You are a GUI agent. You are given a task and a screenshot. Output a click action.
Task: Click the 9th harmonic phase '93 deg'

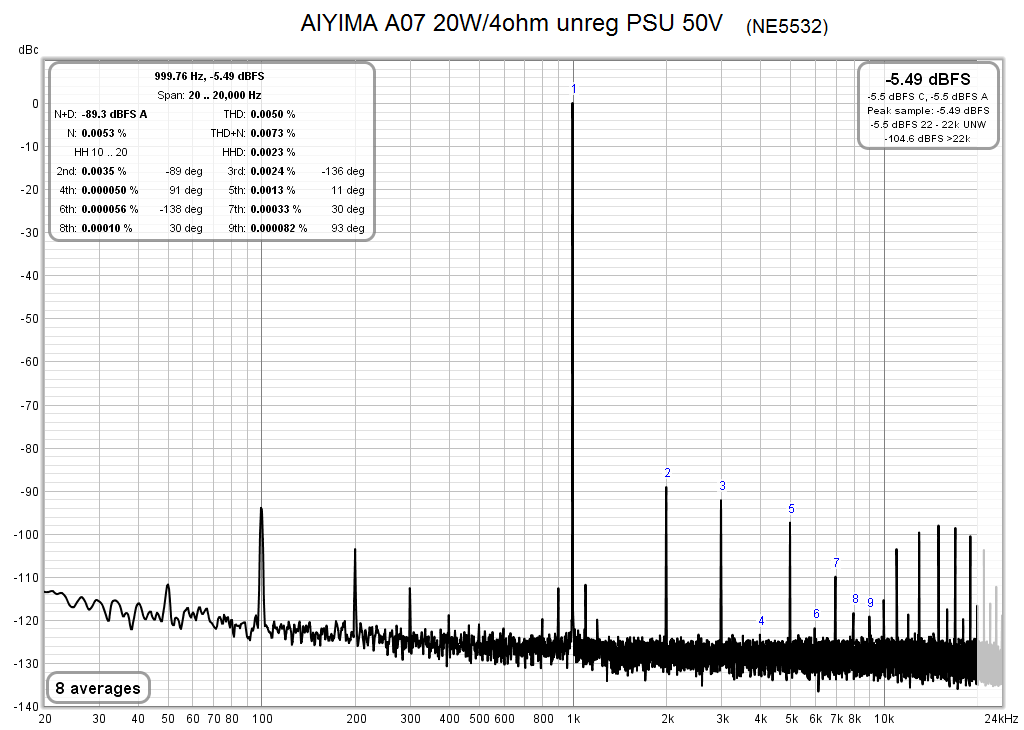(347, 228)
